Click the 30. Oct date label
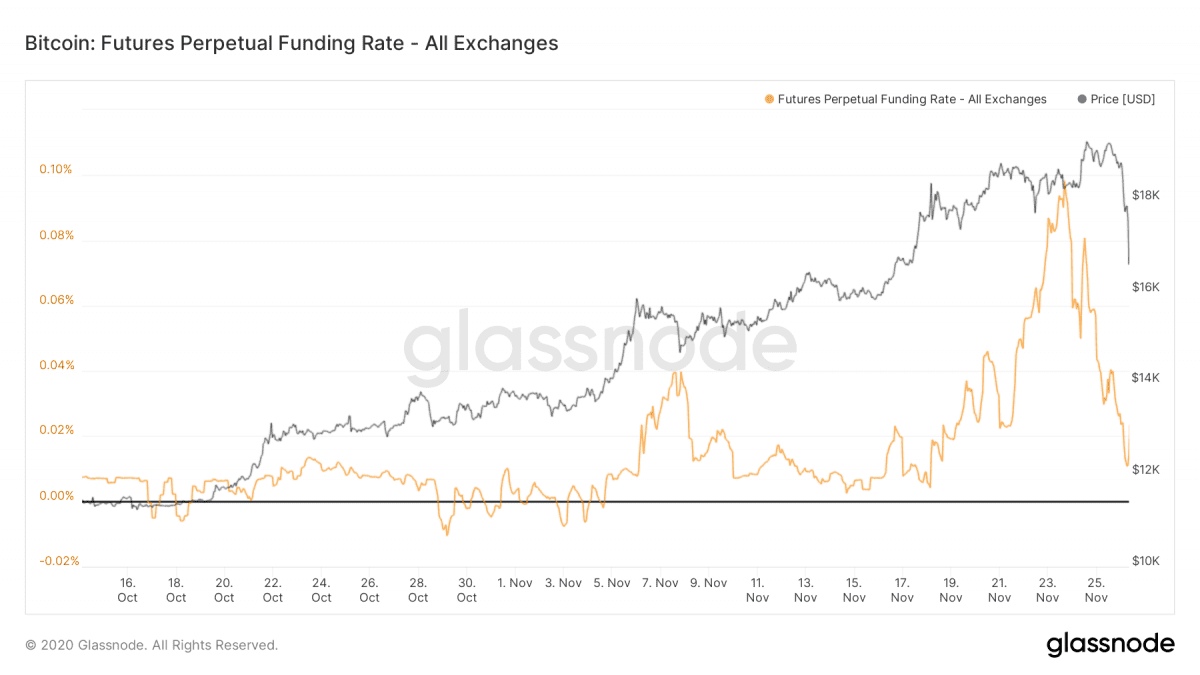The height and width of the screenshot is (675, 1200). point(467,590)
